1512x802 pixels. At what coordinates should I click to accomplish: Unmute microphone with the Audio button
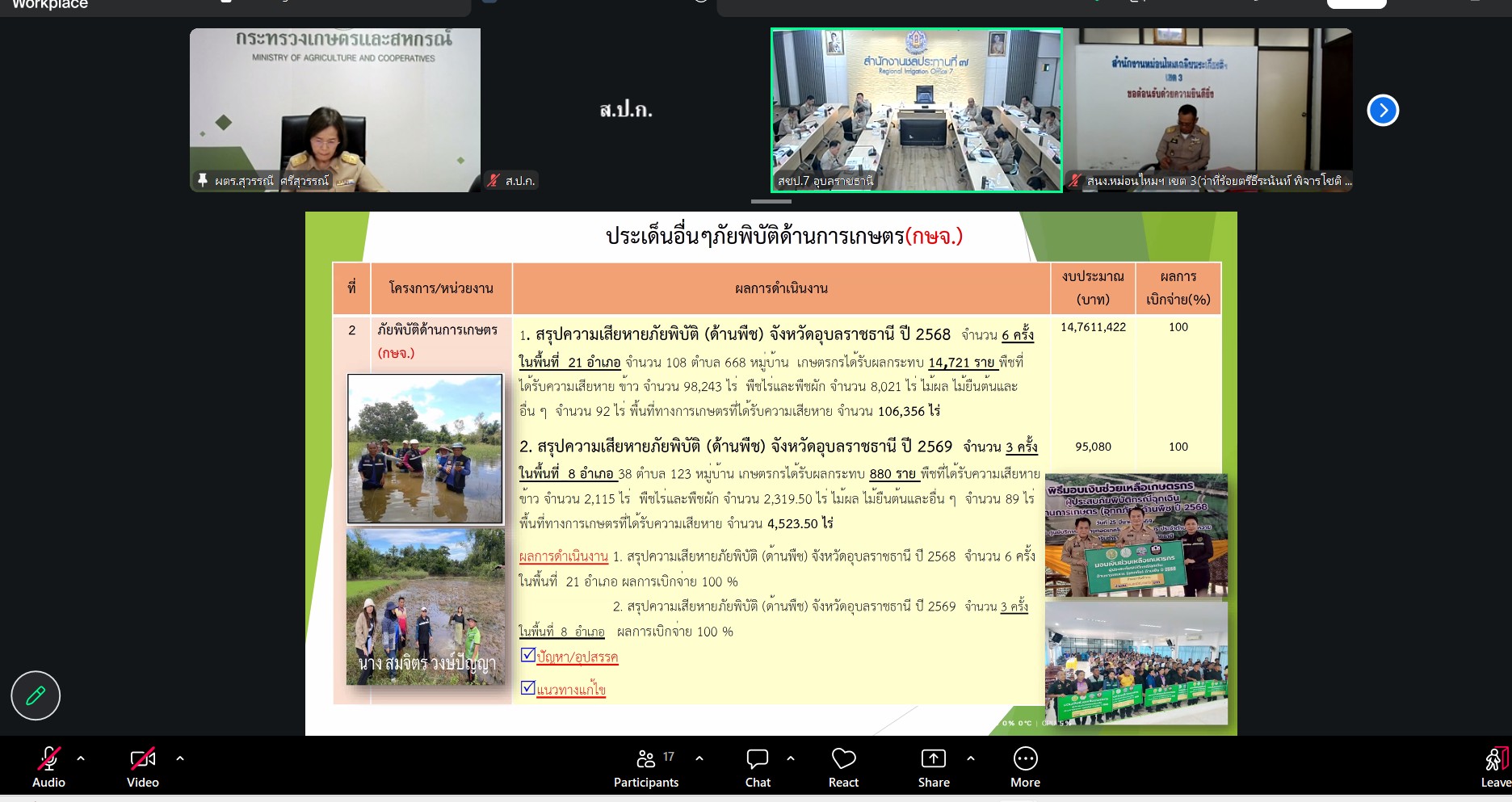click(x=48, y=767)
